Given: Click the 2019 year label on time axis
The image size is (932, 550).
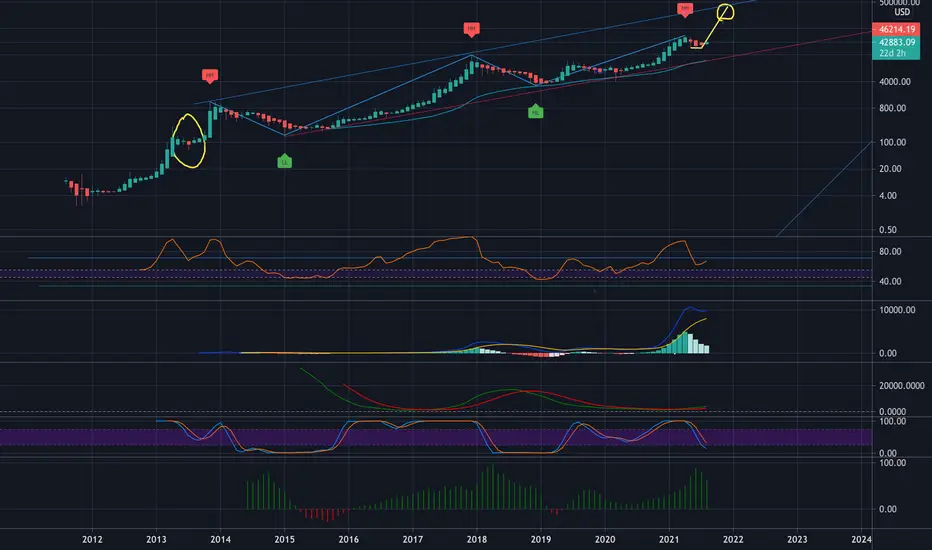Looking at the screenshot, I should pos(541,540).
